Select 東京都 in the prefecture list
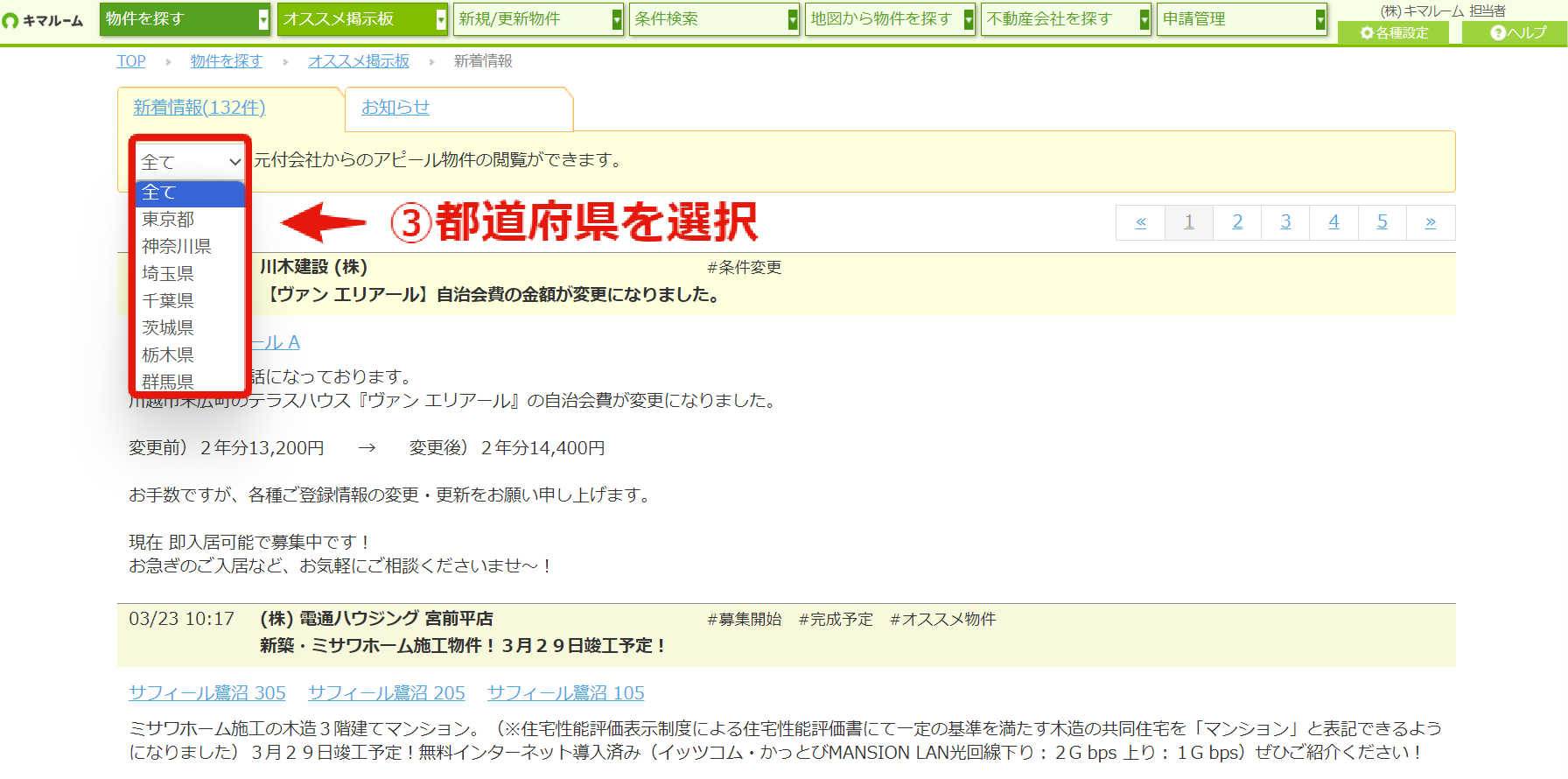This screenshot has width=1568, height=779. point(190,220)
